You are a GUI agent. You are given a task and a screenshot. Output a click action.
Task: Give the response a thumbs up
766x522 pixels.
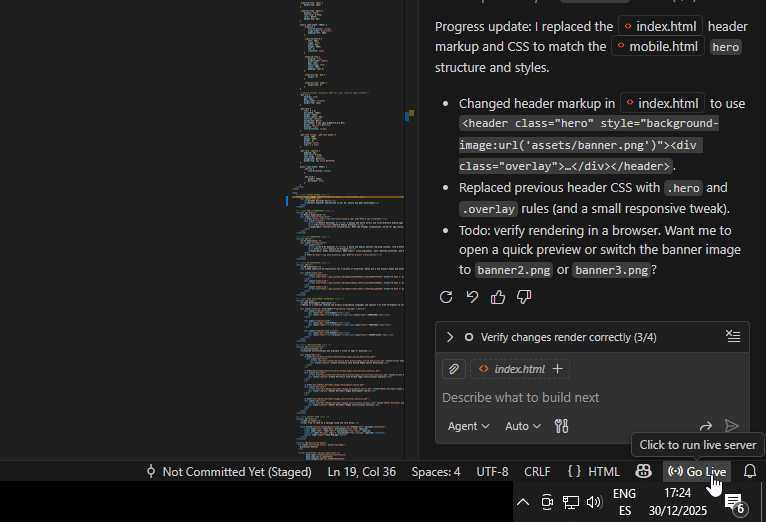pyautogui.click(x=498, y=297)
